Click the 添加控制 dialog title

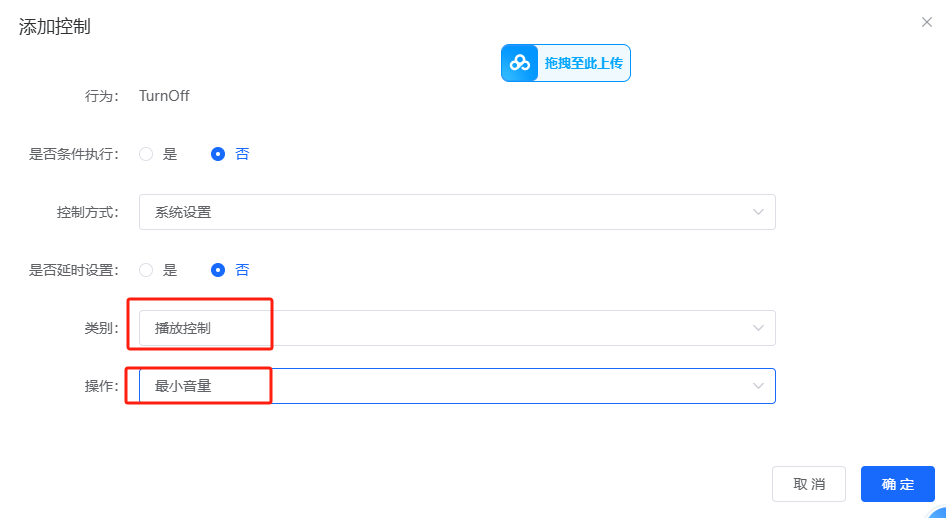(55, 27)
